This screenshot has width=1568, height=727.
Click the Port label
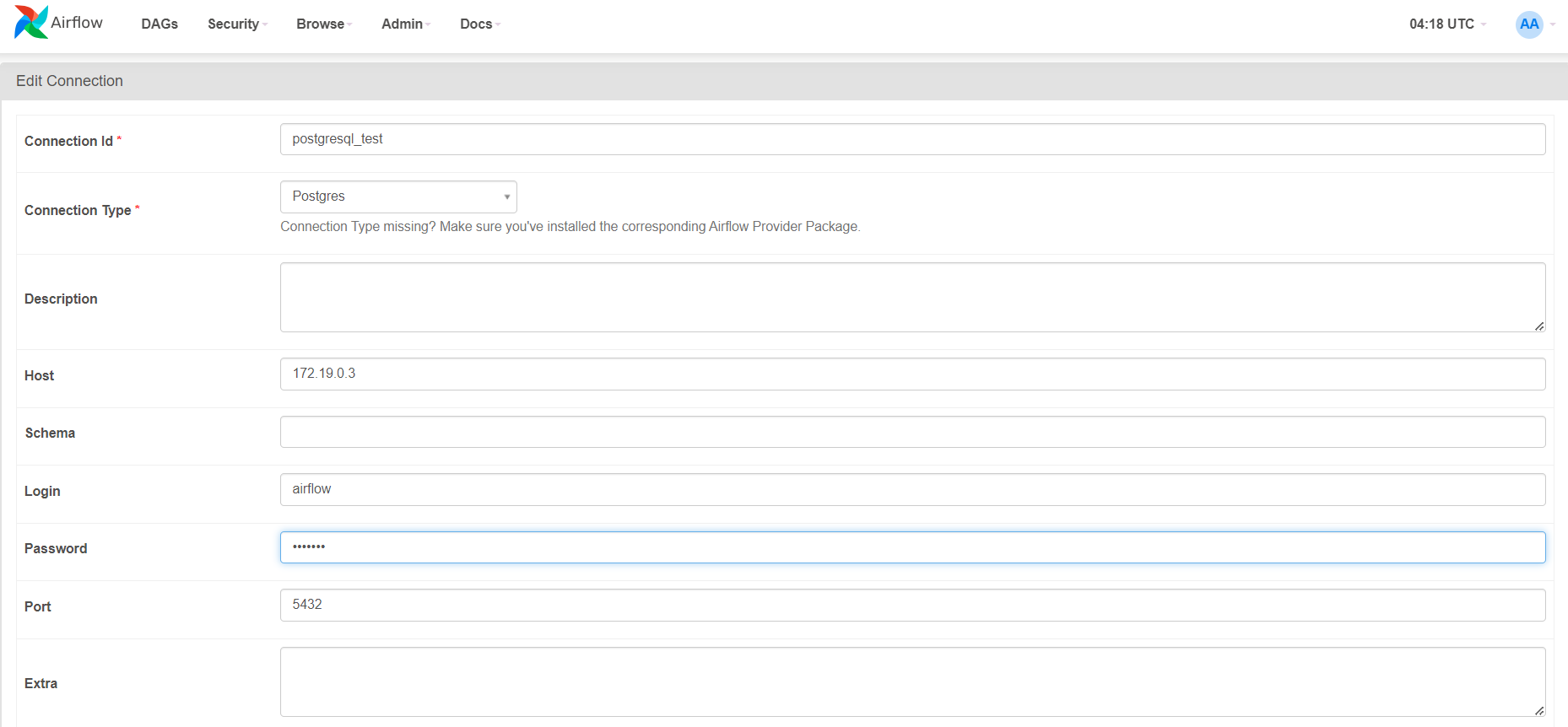(38, 606)
